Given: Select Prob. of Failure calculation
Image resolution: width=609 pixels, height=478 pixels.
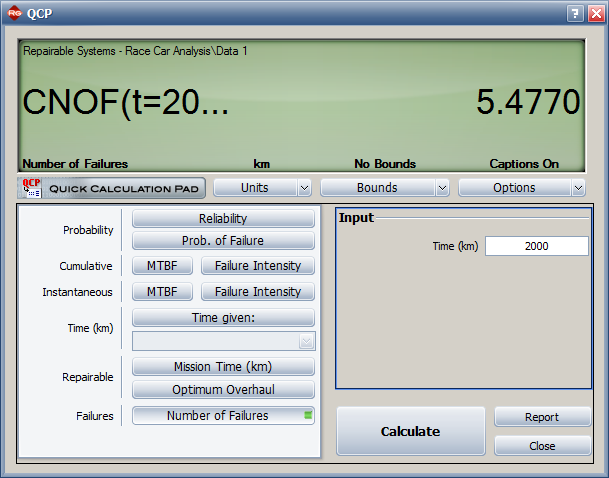Looking at the screenshot, I should coord(223,240).
